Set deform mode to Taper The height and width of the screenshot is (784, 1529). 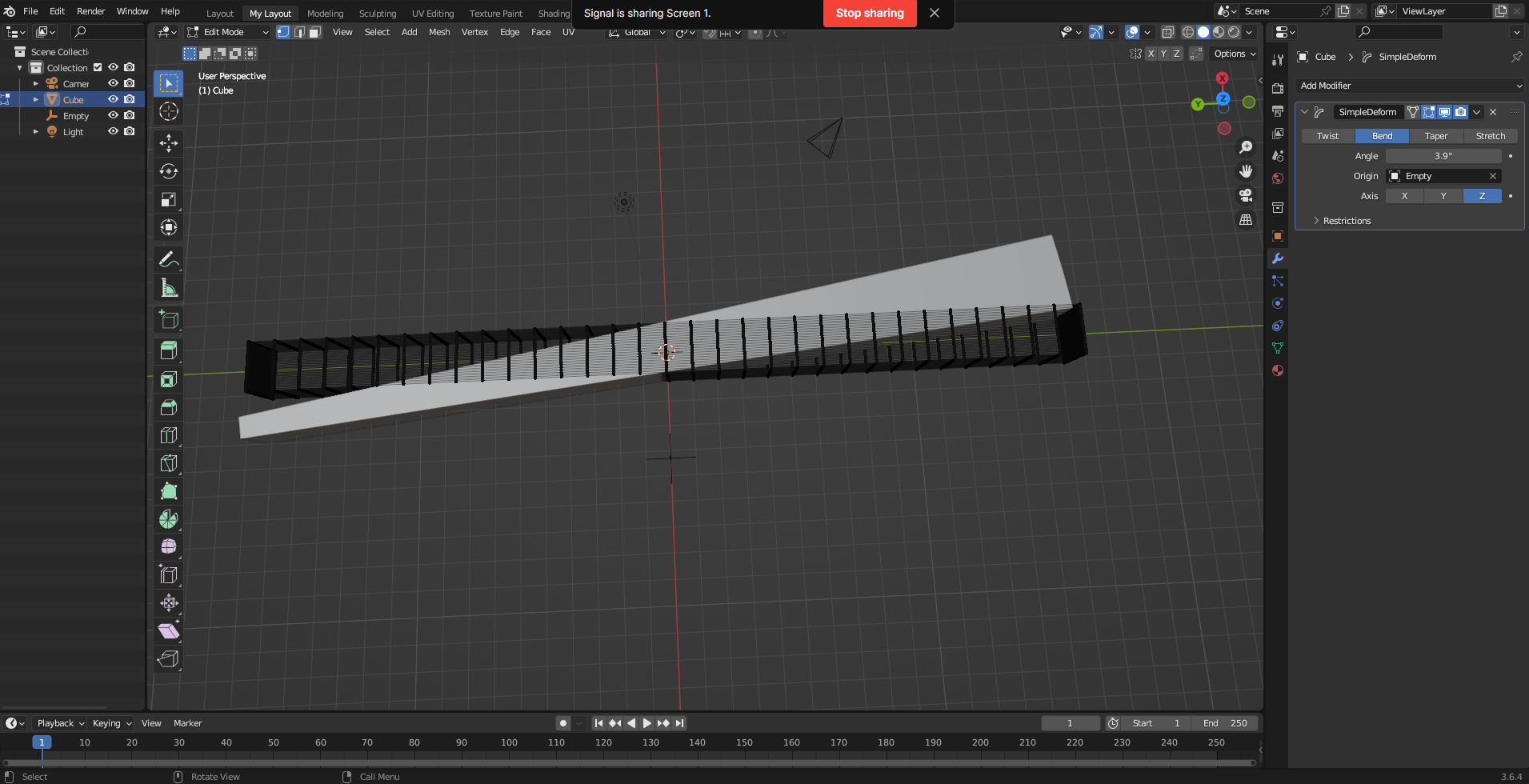pos(1436,136)
